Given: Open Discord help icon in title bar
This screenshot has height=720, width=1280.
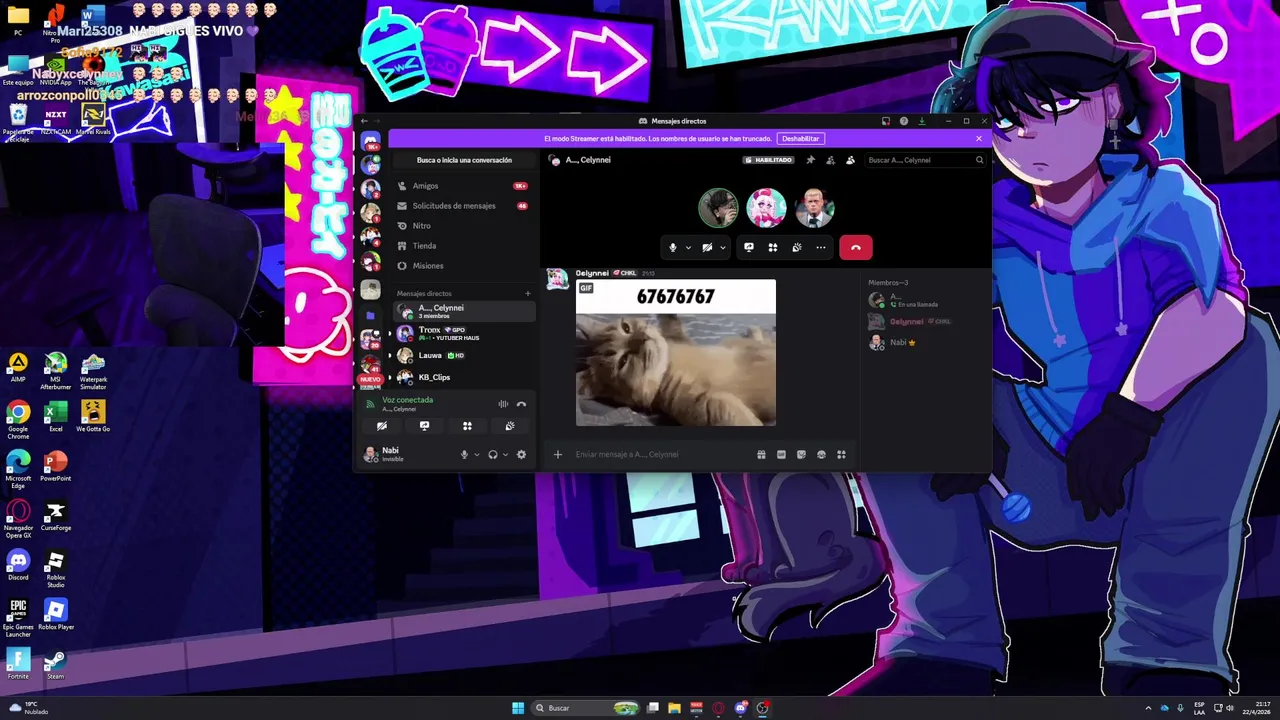Looking at the screenshot, I should point(904,121).
